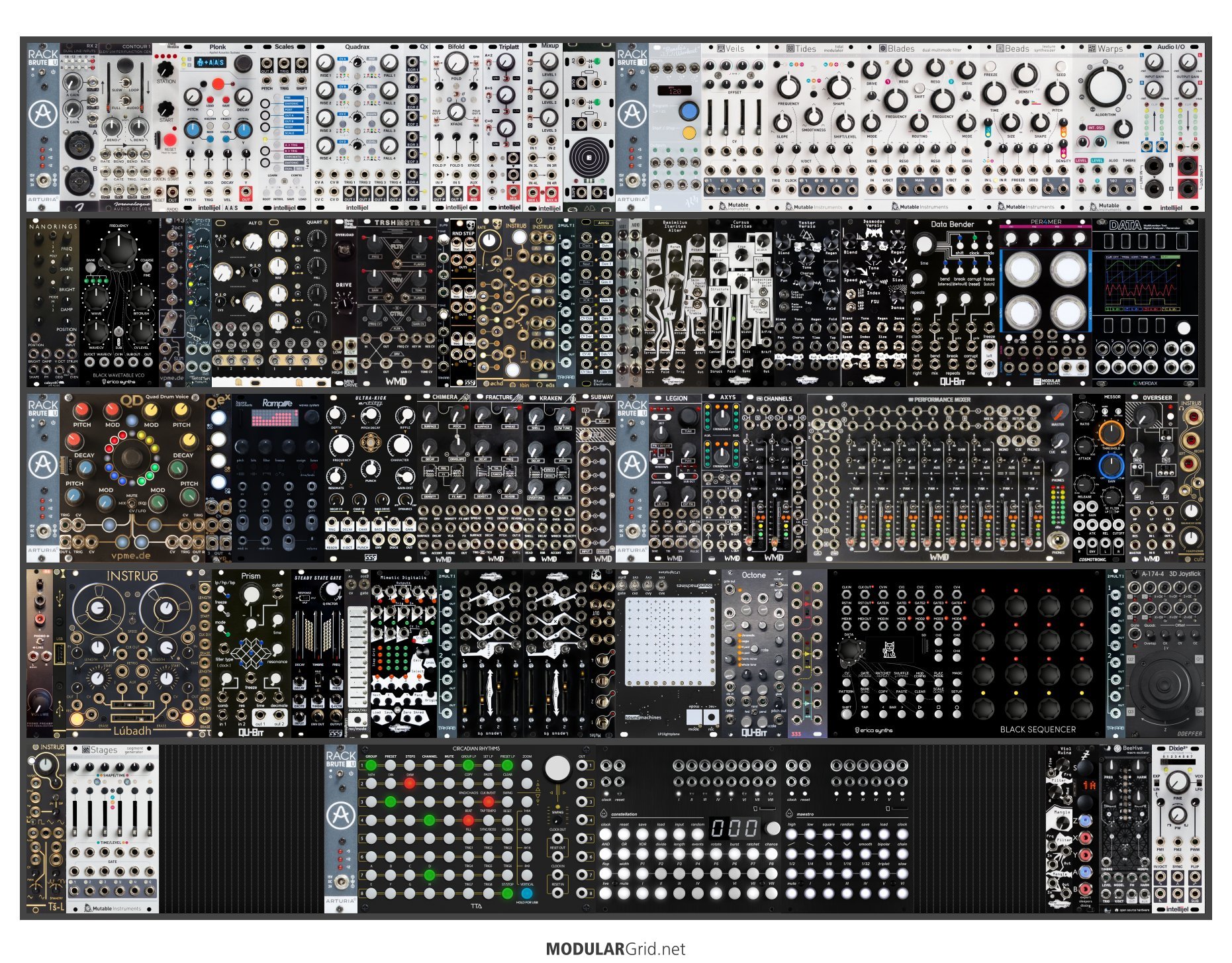The width and height of the screenshot is (1232, 963).
Task: Select the TRSHMSTR module
Action: click(x=397, y=303)
